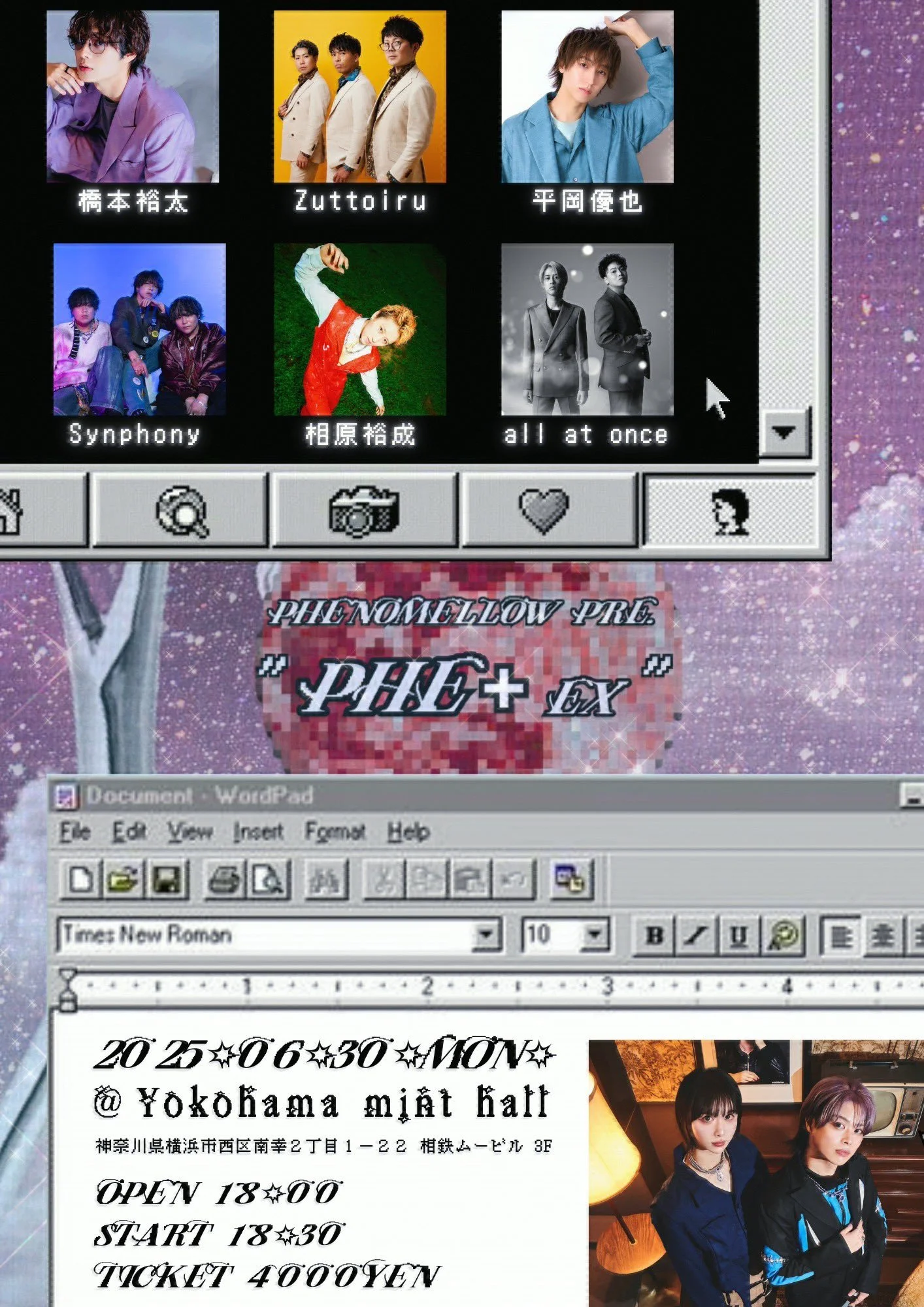This screenshot has width=924, height=1307.
Task: Click the duo photo in the WordPad document
Action: 756,1173
